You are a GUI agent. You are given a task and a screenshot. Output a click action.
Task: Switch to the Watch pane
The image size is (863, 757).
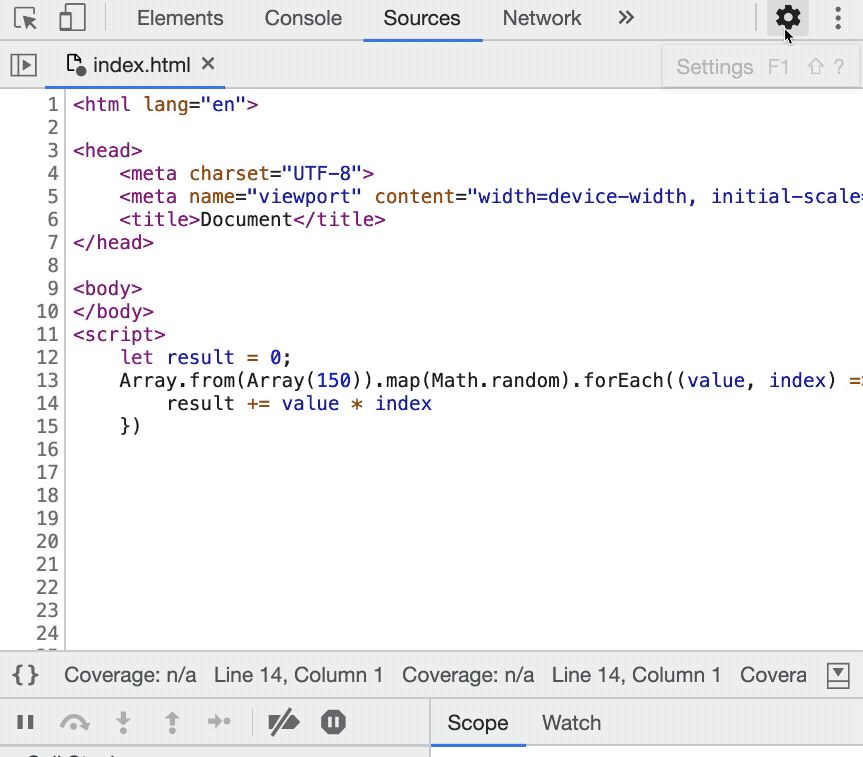tap(571, 723)
